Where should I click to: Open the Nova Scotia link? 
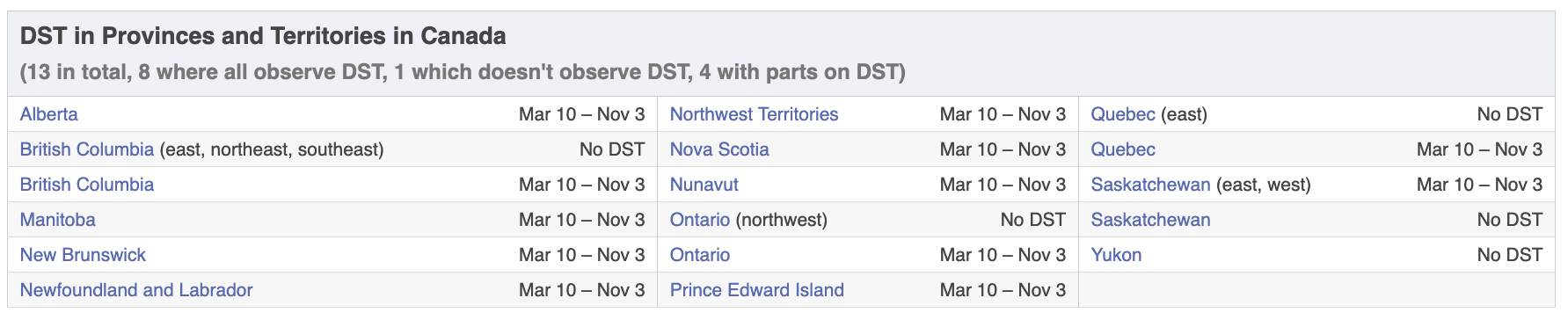pyautogui.click(x=719, y=149)
